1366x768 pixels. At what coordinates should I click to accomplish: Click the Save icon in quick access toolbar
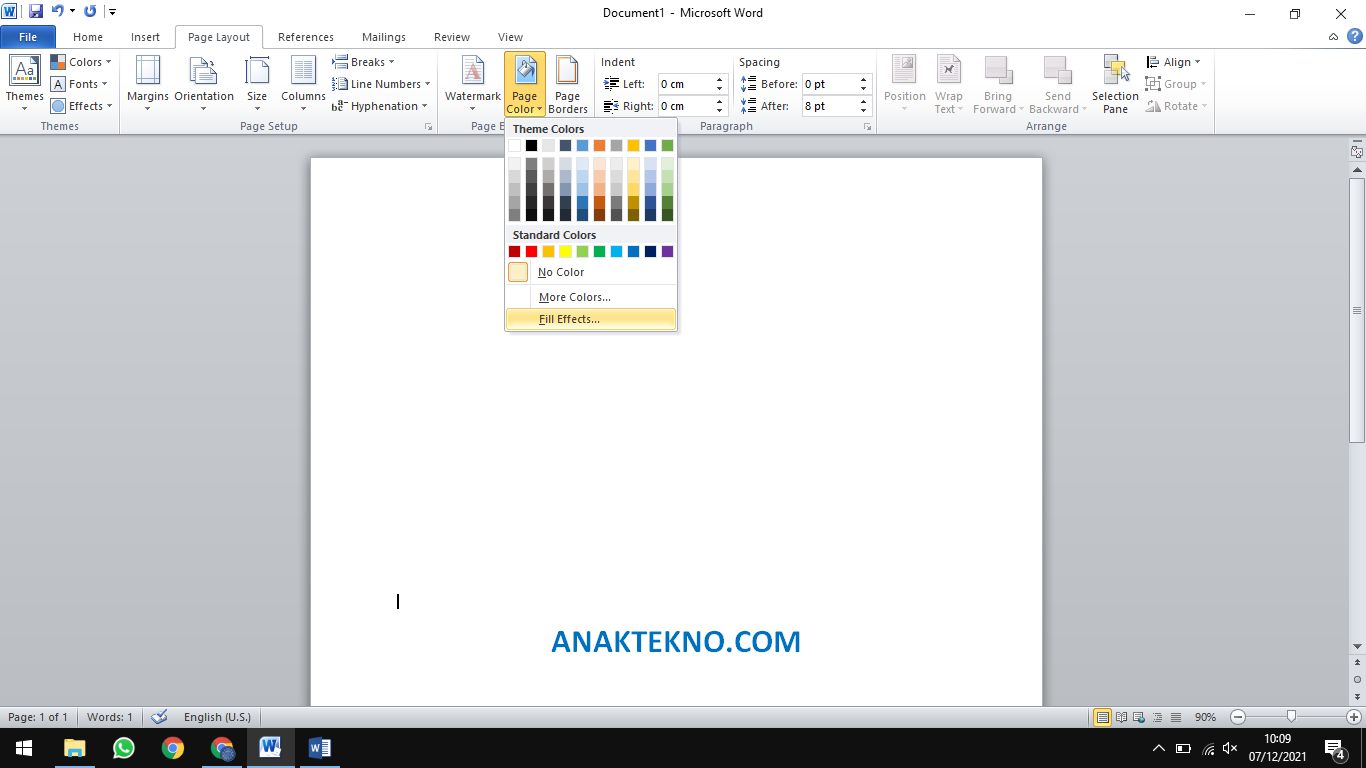[36, 12]
